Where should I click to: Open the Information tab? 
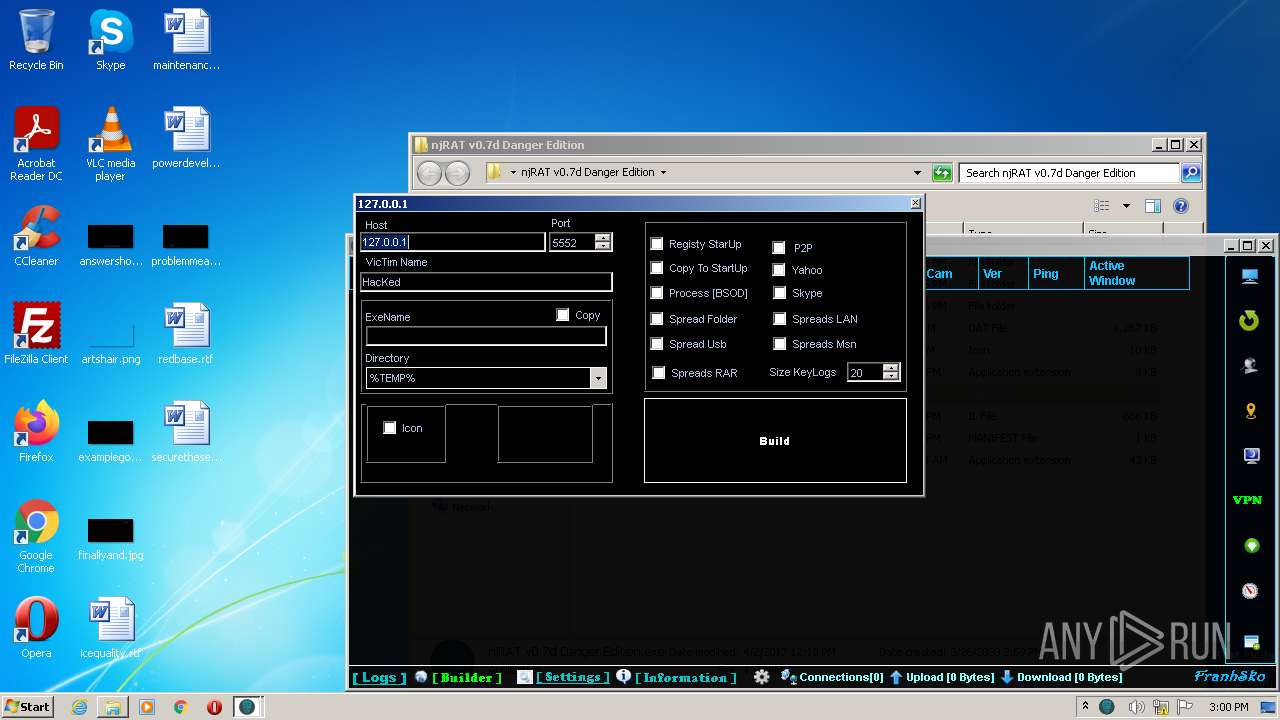[685, 677]
